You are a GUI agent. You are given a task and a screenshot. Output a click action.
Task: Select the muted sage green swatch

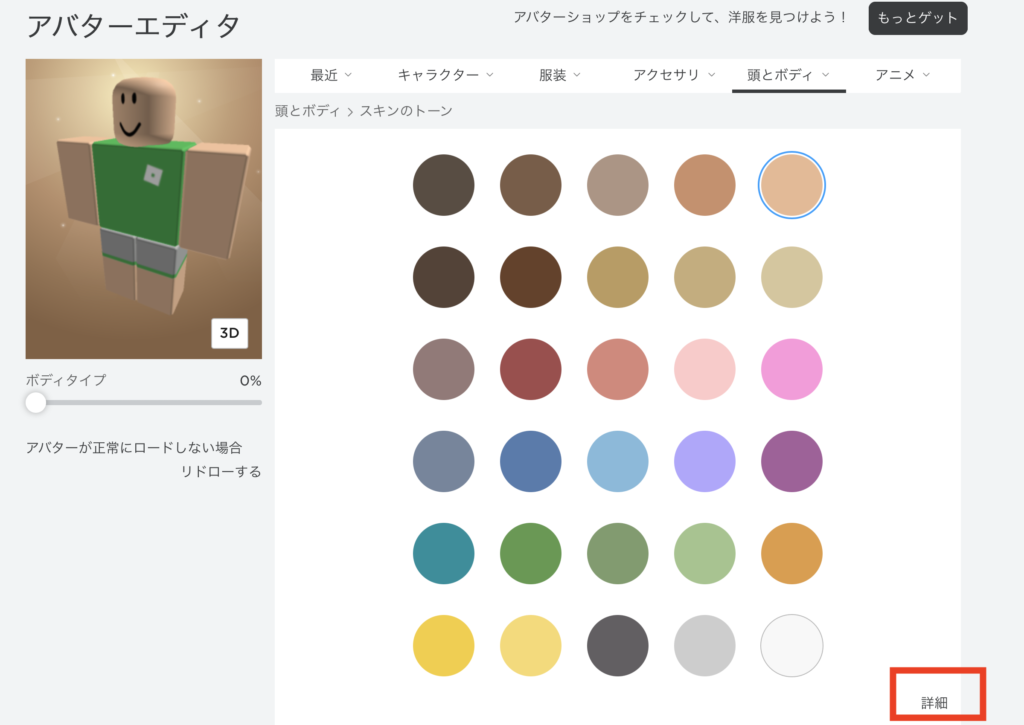point(618,553)
